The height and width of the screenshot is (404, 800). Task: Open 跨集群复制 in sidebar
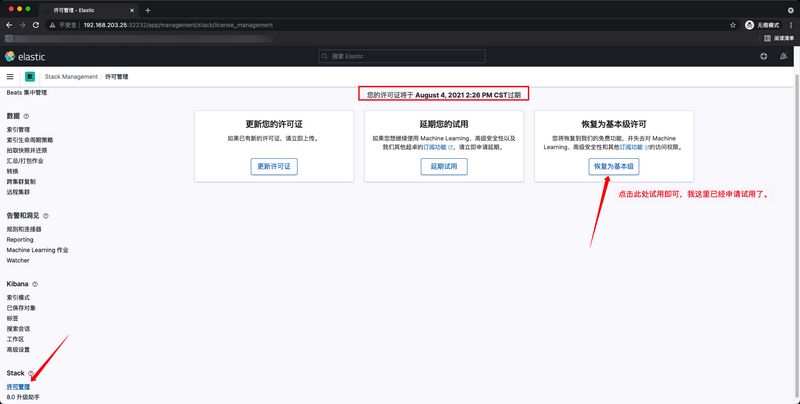21,182
